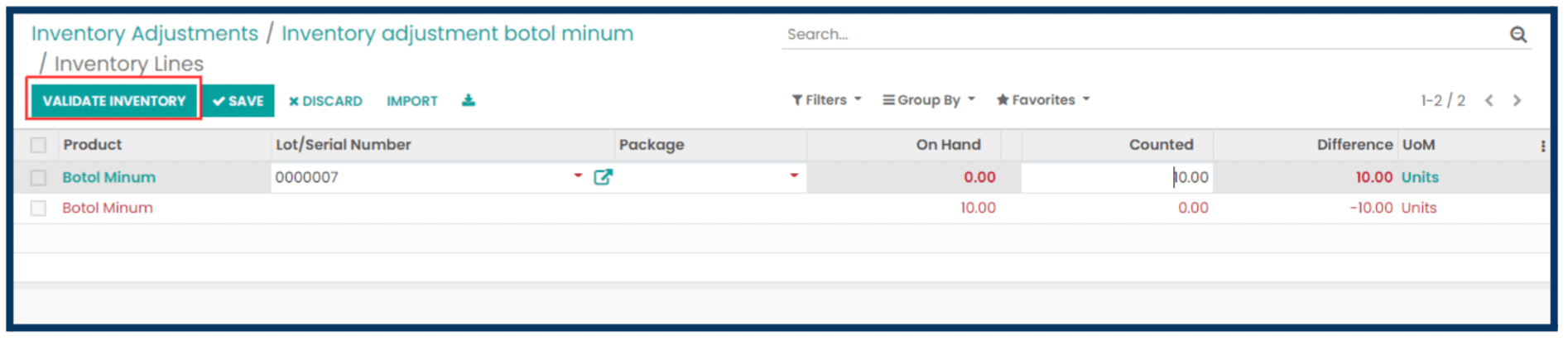Screen dimensions: 1568x341
Task: Click the Counted quantity input field
Action: [1117, 177]
